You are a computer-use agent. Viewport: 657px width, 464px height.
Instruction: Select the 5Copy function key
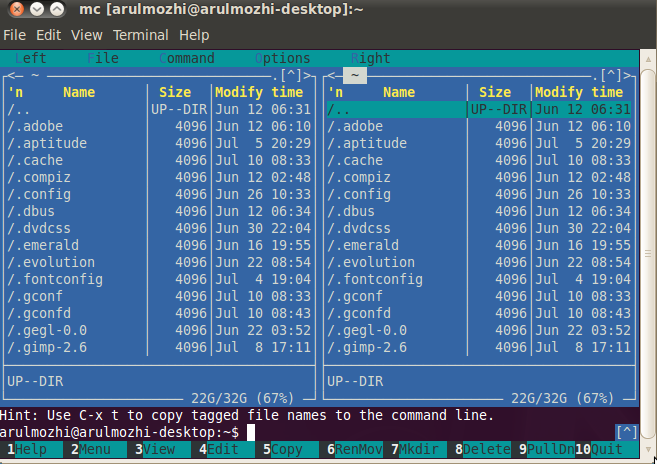pyautogui.click(x=283, y=449)
